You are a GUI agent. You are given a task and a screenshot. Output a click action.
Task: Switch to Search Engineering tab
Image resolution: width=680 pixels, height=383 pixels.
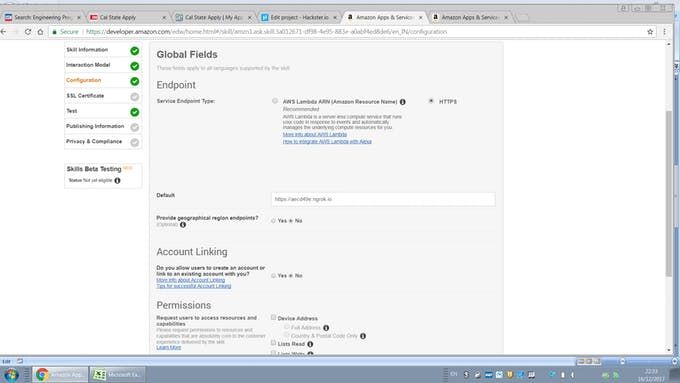(x=42, y=17)
